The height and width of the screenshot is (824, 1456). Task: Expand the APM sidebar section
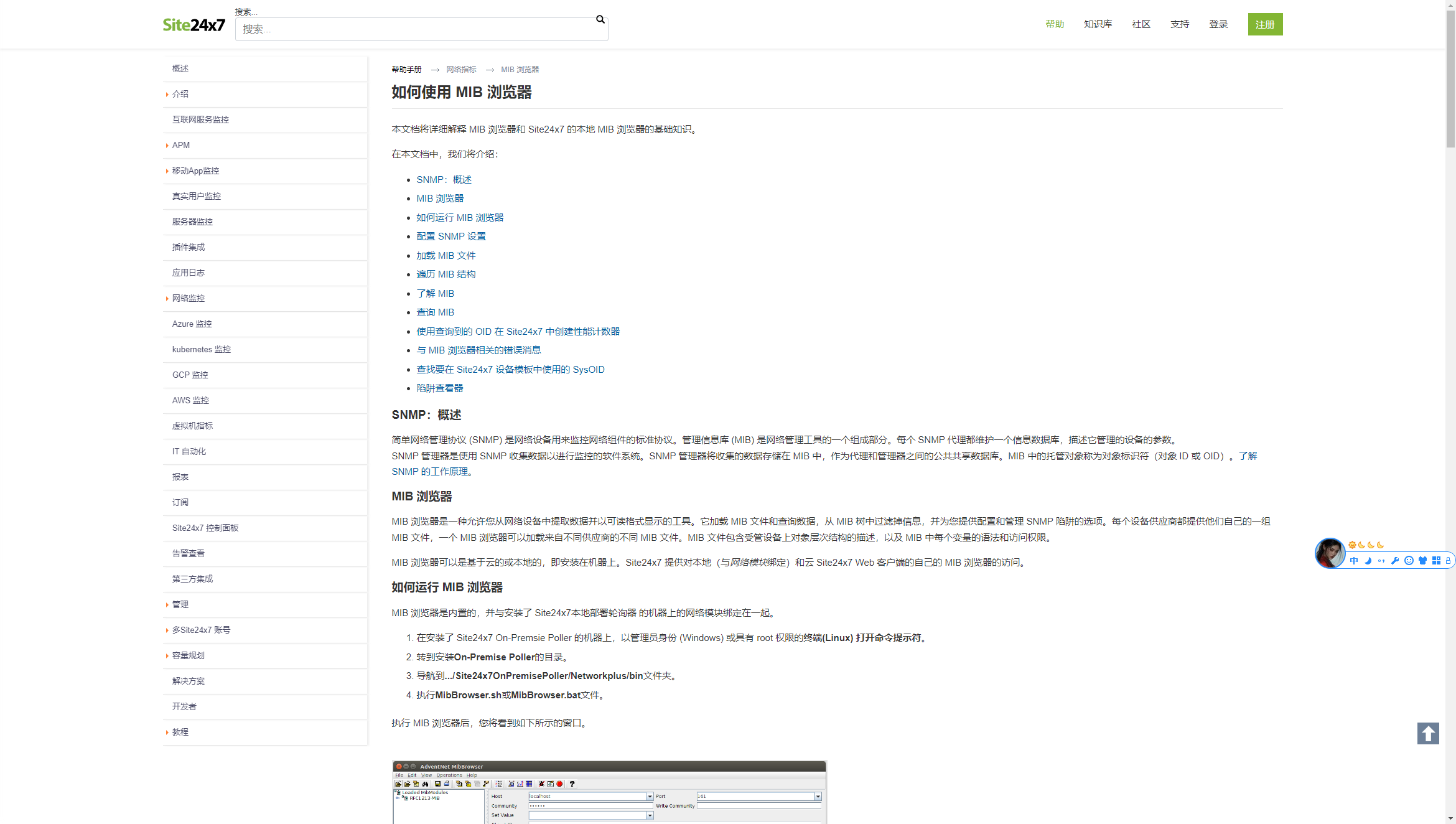click(x=180, y=145)
